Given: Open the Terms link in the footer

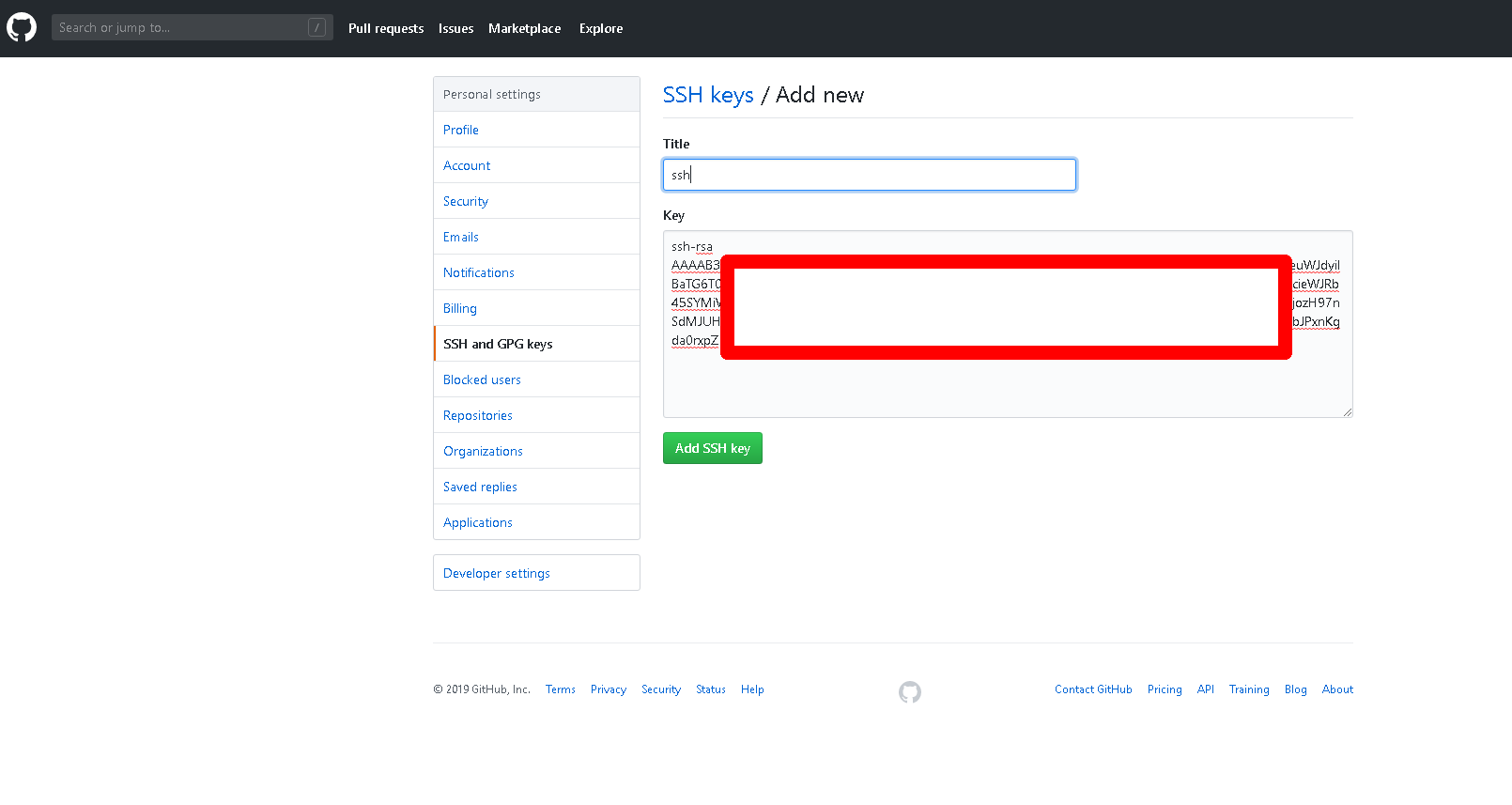Looking at the screenshot, I should tap(561, 689).
